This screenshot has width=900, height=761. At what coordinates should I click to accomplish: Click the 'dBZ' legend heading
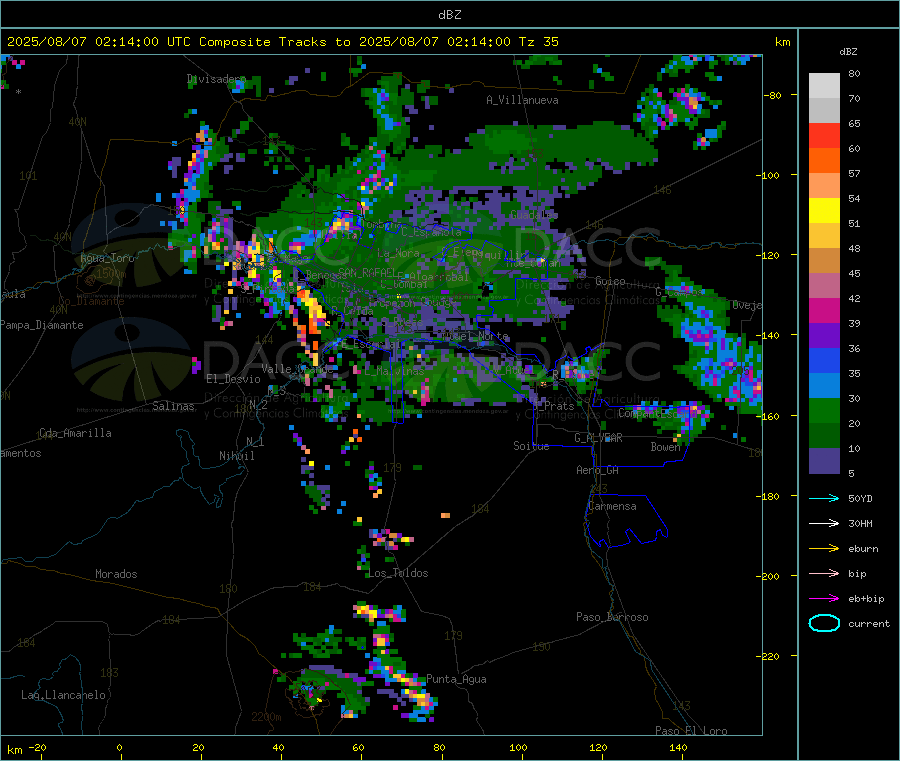848,52
